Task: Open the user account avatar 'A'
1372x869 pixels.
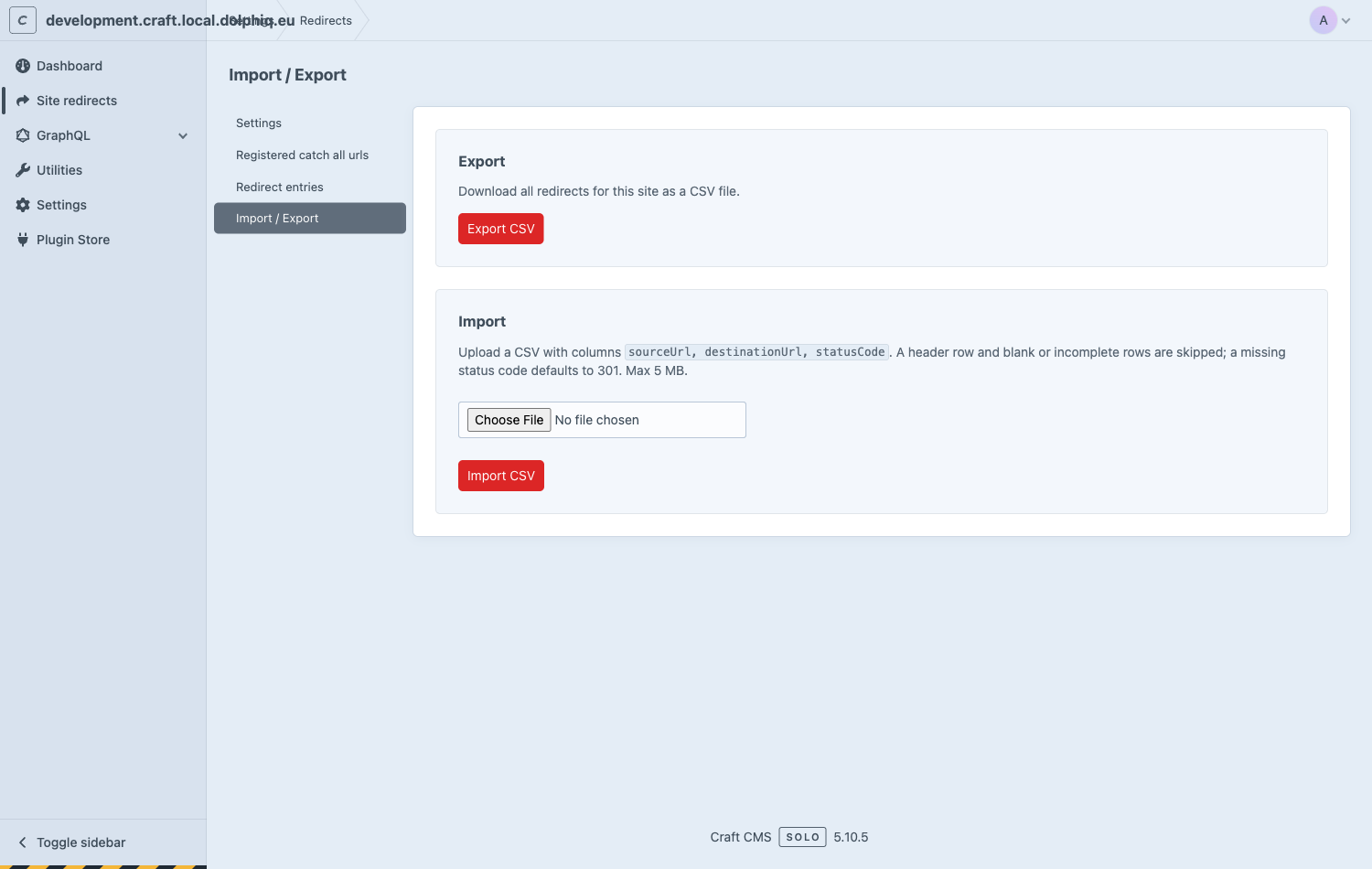Action: click(1324, 20)
